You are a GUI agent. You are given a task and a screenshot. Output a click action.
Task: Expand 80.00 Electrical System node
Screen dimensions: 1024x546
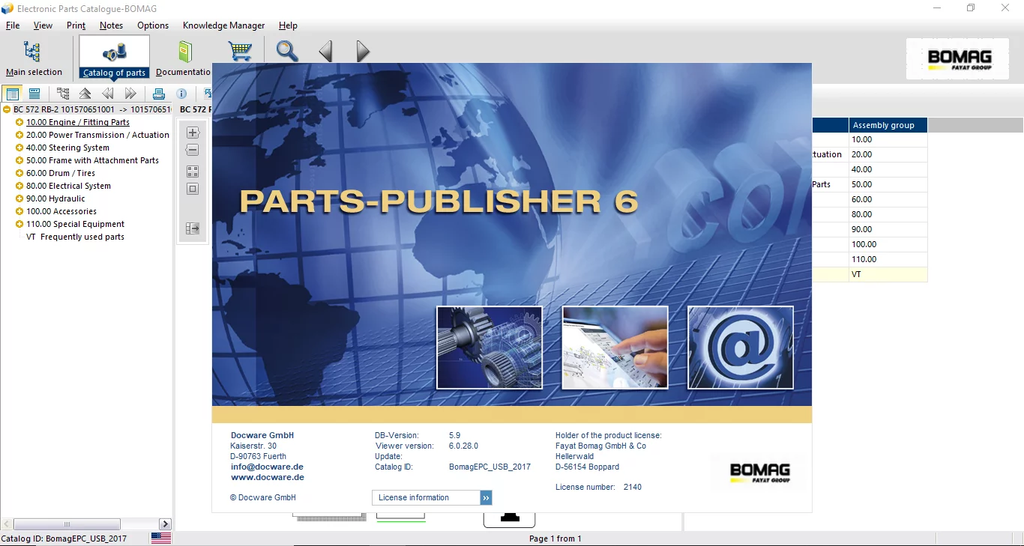coord(19,186)
